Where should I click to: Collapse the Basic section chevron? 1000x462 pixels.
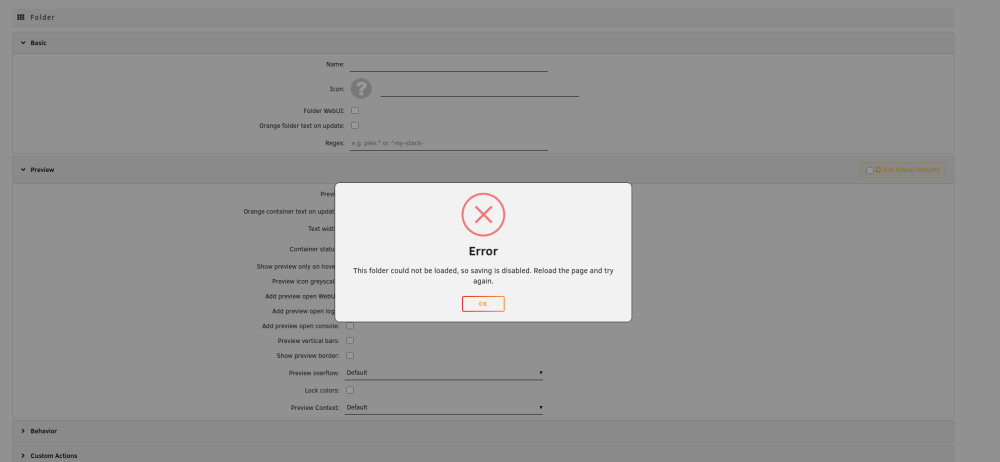coord(23,43)
